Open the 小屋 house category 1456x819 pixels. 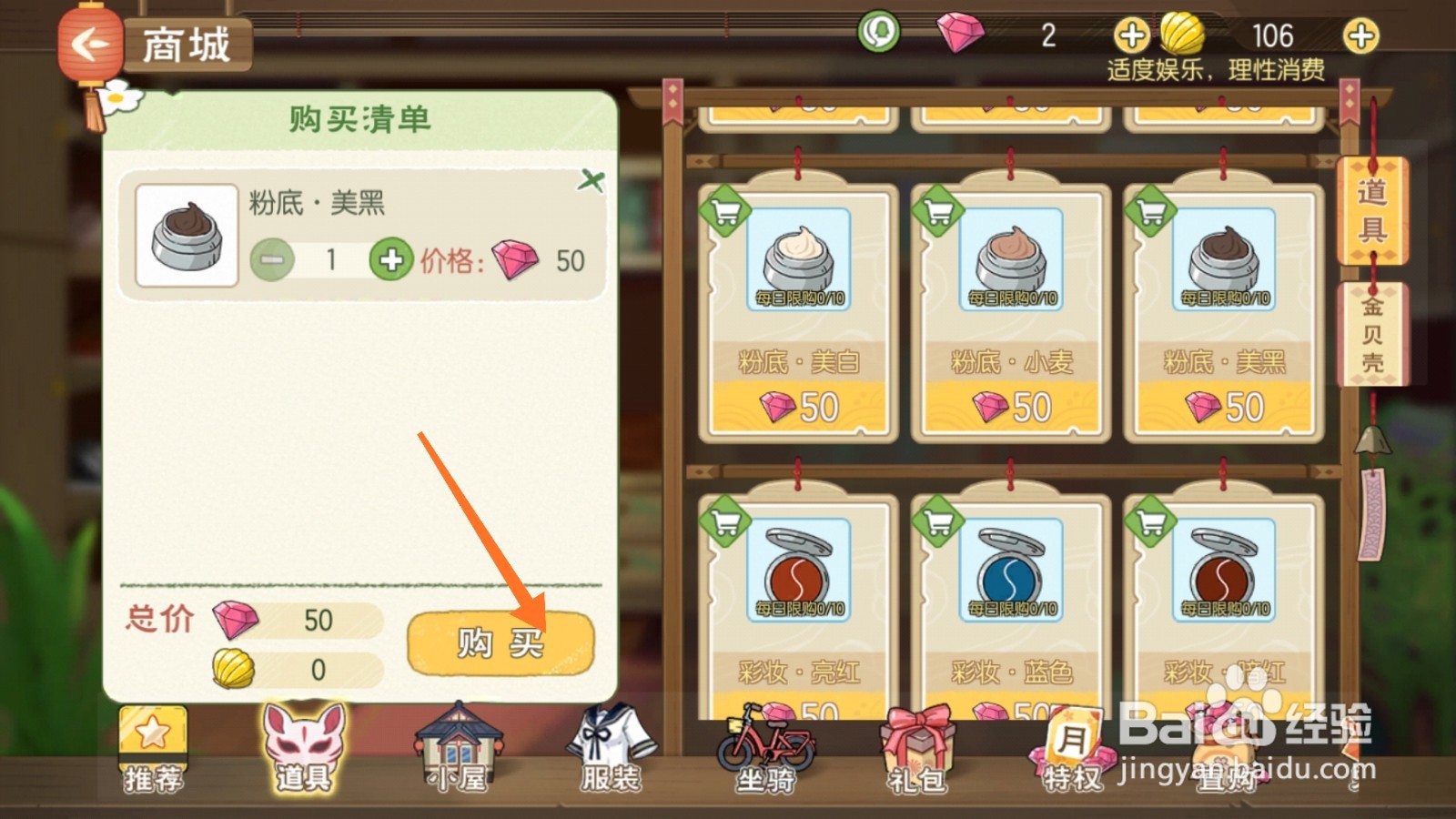coord(459,748)
